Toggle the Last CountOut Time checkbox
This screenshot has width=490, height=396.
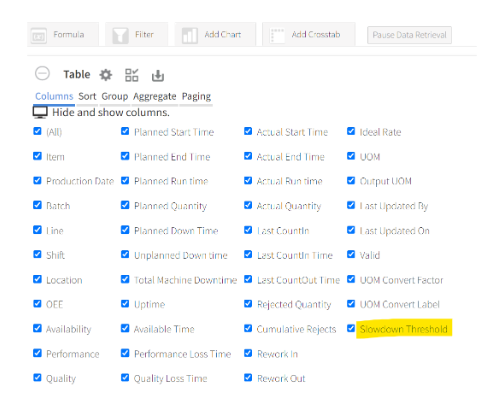coord(248,279)
